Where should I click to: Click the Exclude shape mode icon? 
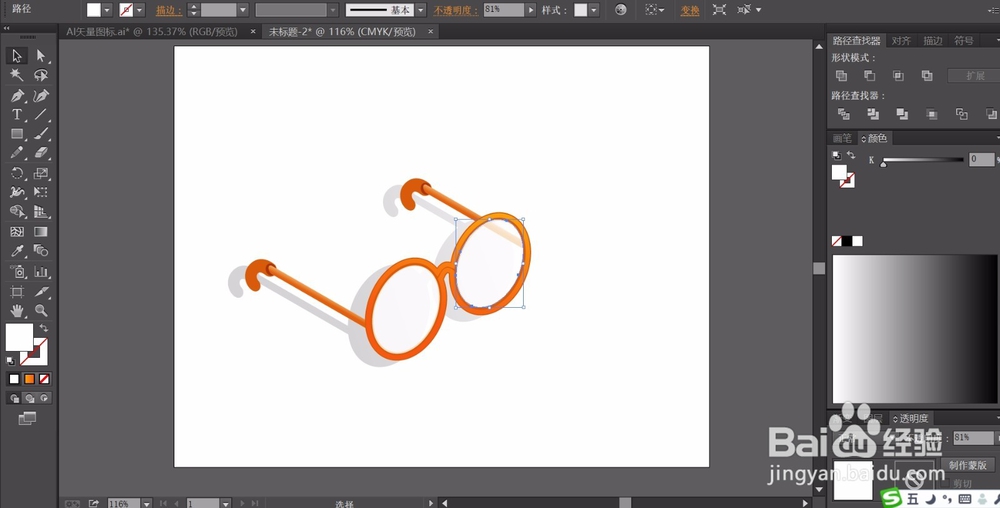click(x=927, y=76)
